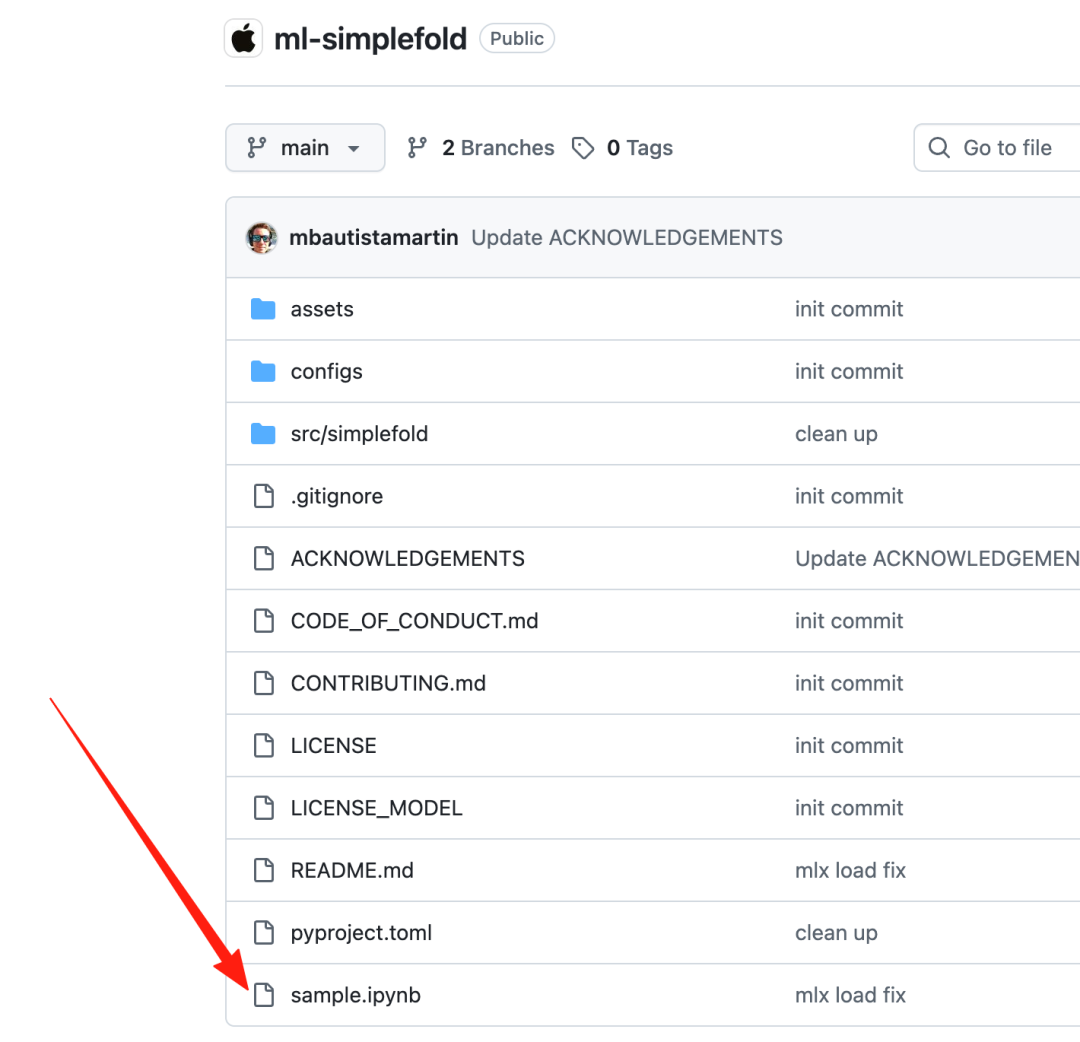Click the 0 Tags link
The width and height of the screenshot is (1080, 1042).
click(x=622, y=148)
